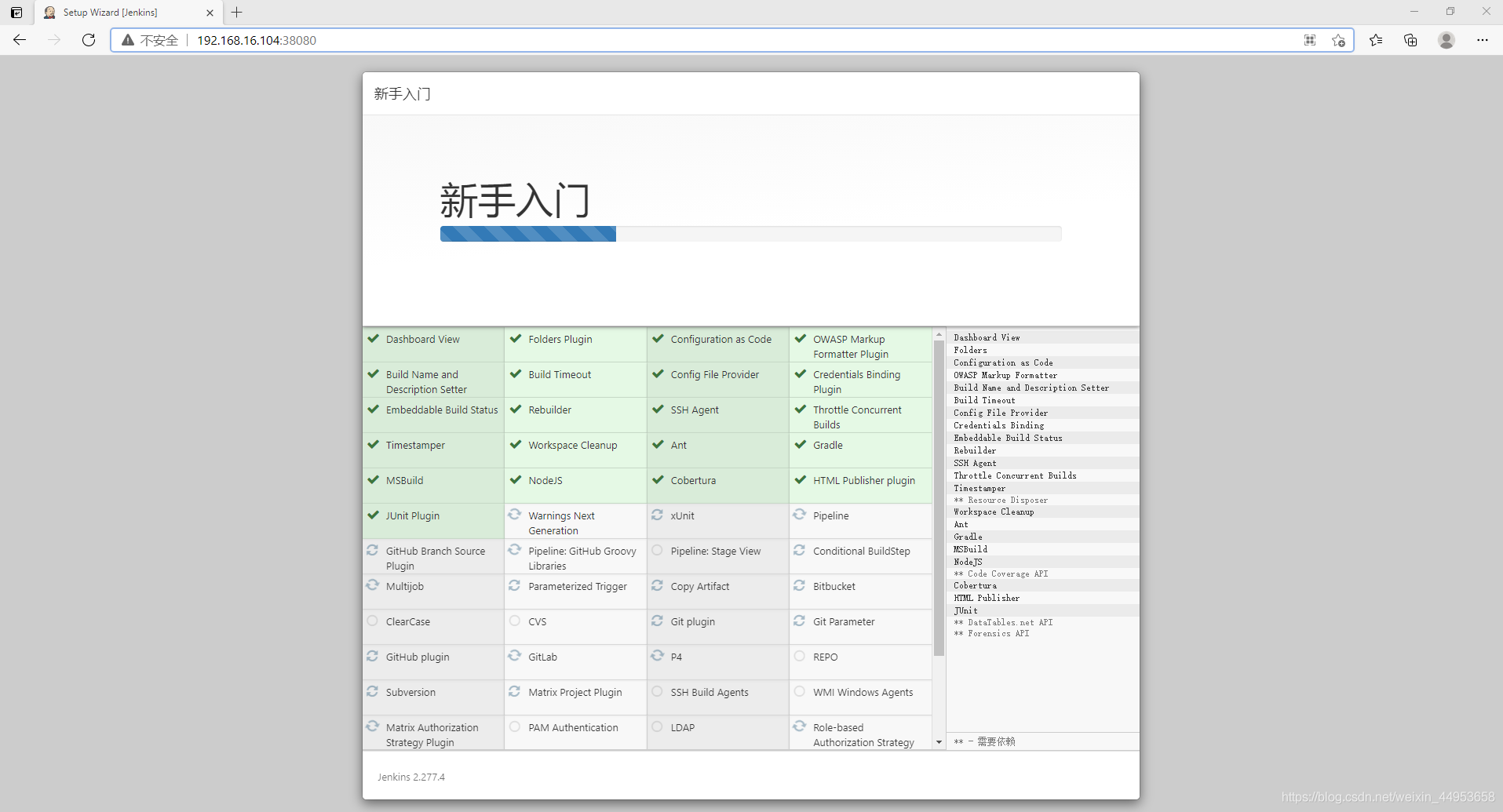Click the spinning icon beside Warnings Next Generation

coord(515,515)
